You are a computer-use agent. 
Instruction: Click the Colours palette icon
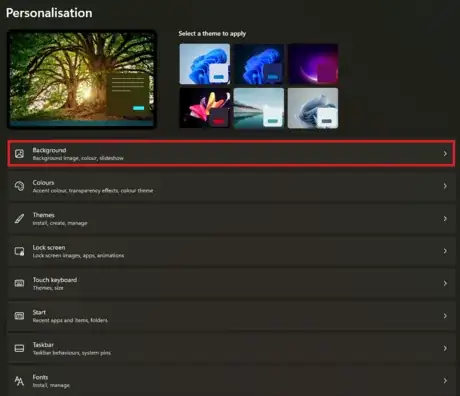(19, 186)
